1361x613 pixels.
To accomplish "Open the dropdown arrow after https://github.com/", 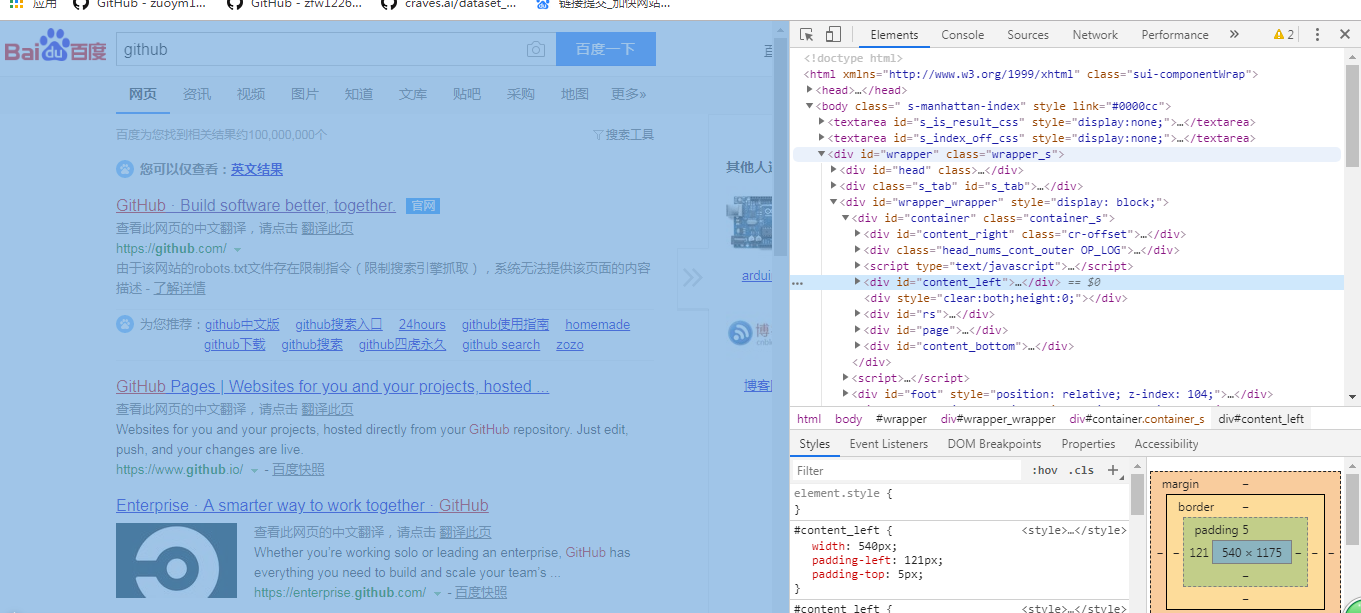I will pyautogui.click(x=238, y=249).
